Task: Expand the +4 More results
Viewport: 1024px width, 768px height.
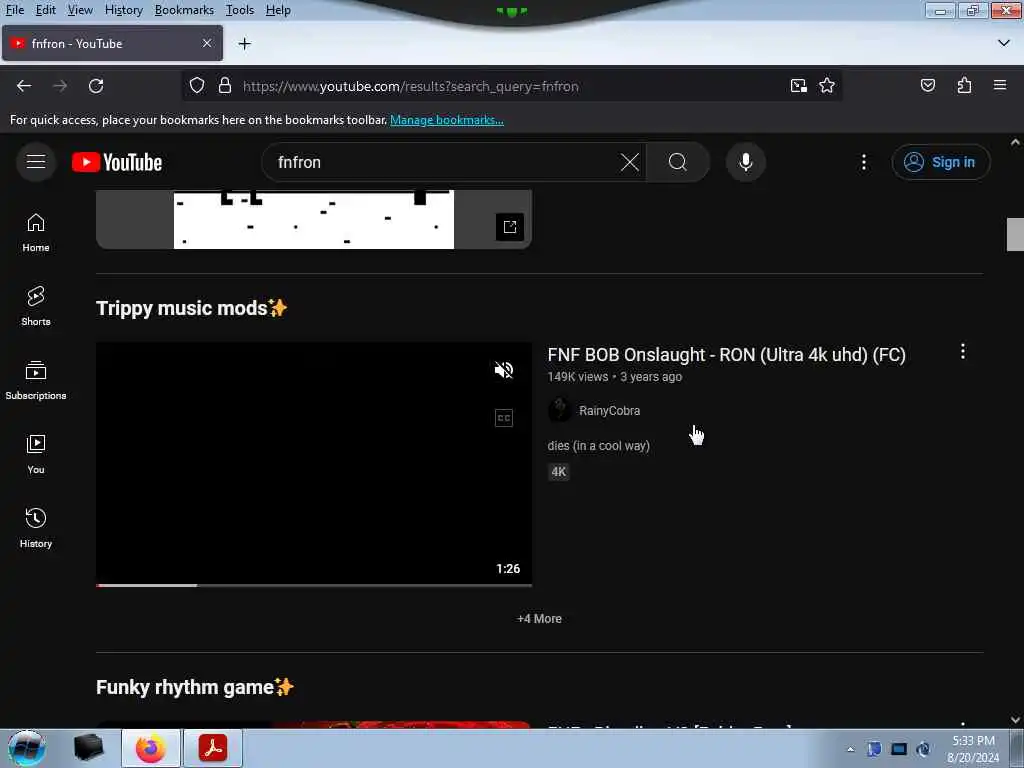Action: point(539,618)
